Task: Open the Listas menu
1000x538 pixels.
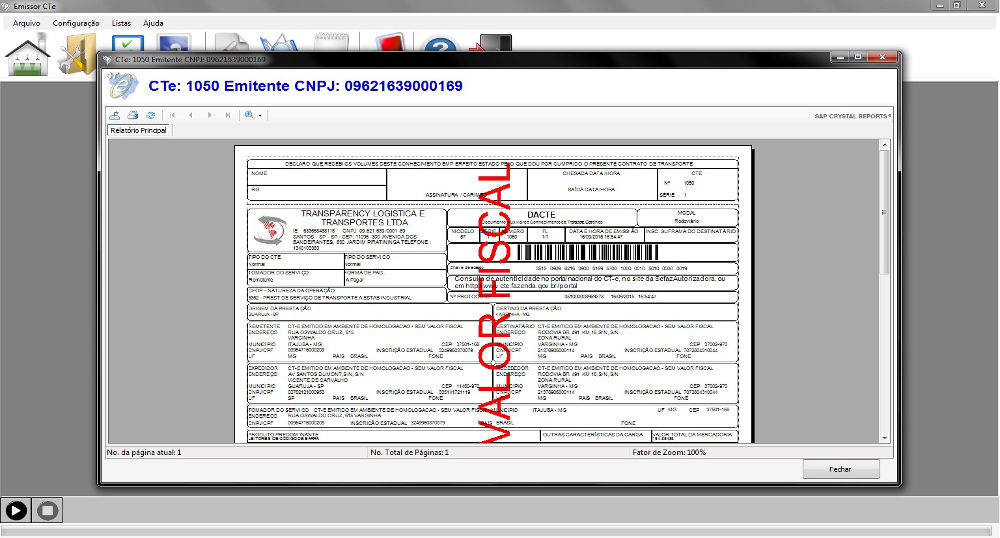Action: (121, 22)
